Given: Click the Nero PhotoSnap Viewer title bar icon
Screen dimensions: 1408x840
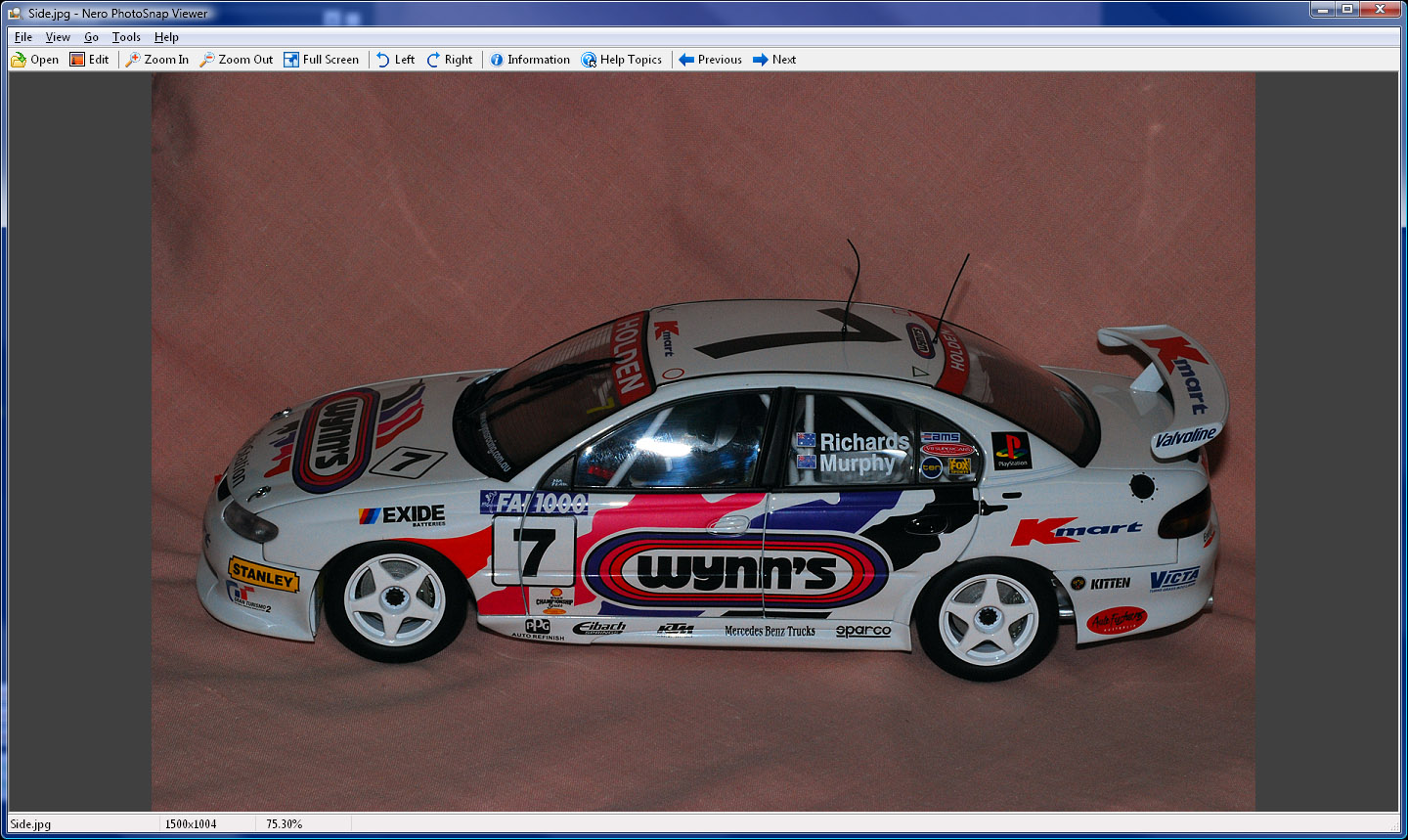Looking at the screenshot, I should [x=15, y=13].
